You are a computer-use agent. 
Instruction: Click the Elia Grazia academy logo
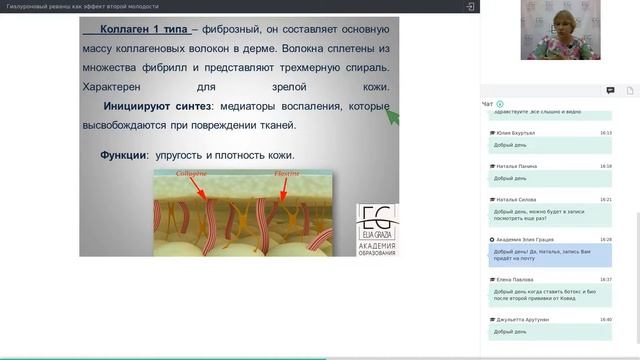click(377, 230)
